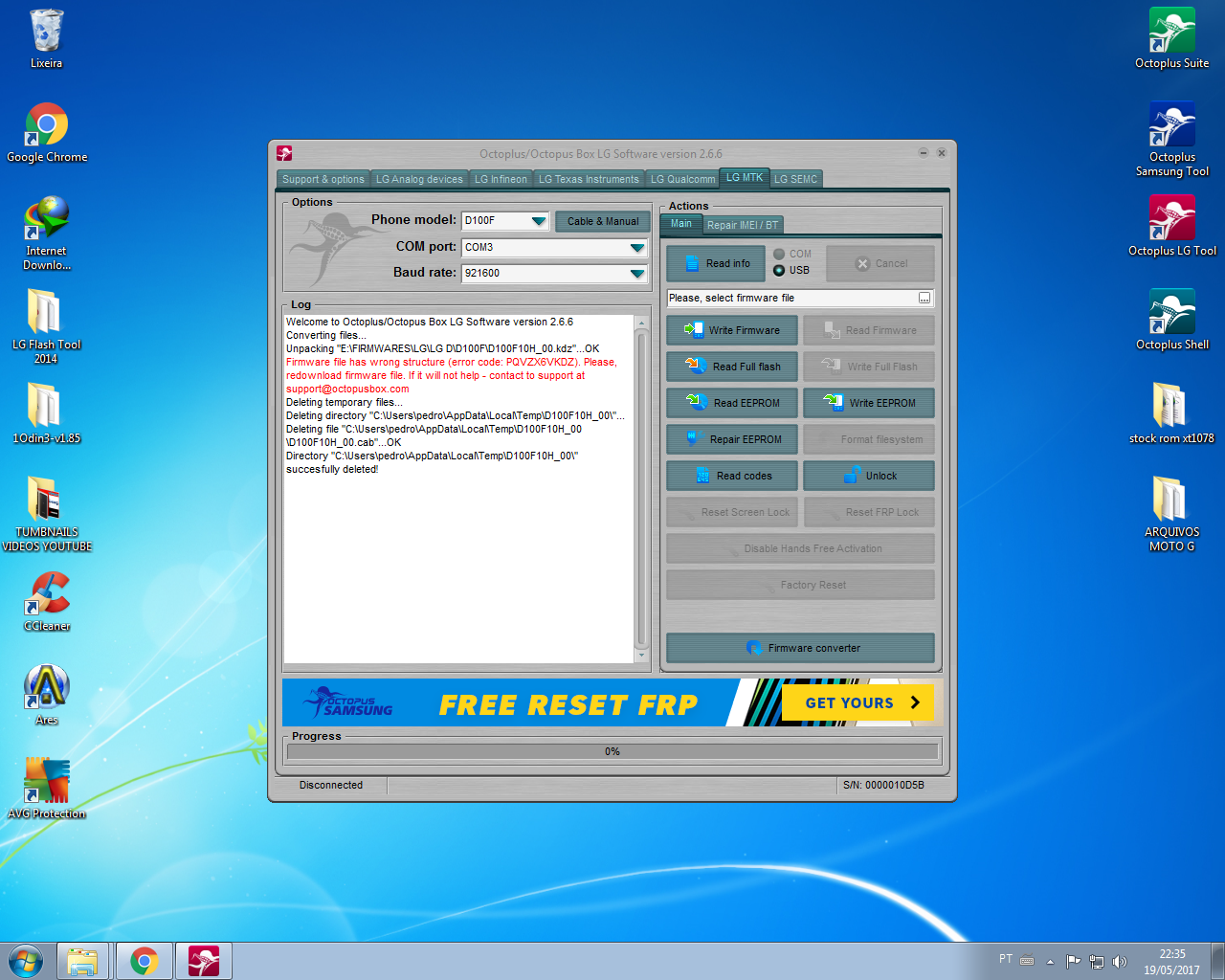Click the S/N: 0000010D5B status text
The height and width of the screenshot is (980, 1225).
click(883, 785)
